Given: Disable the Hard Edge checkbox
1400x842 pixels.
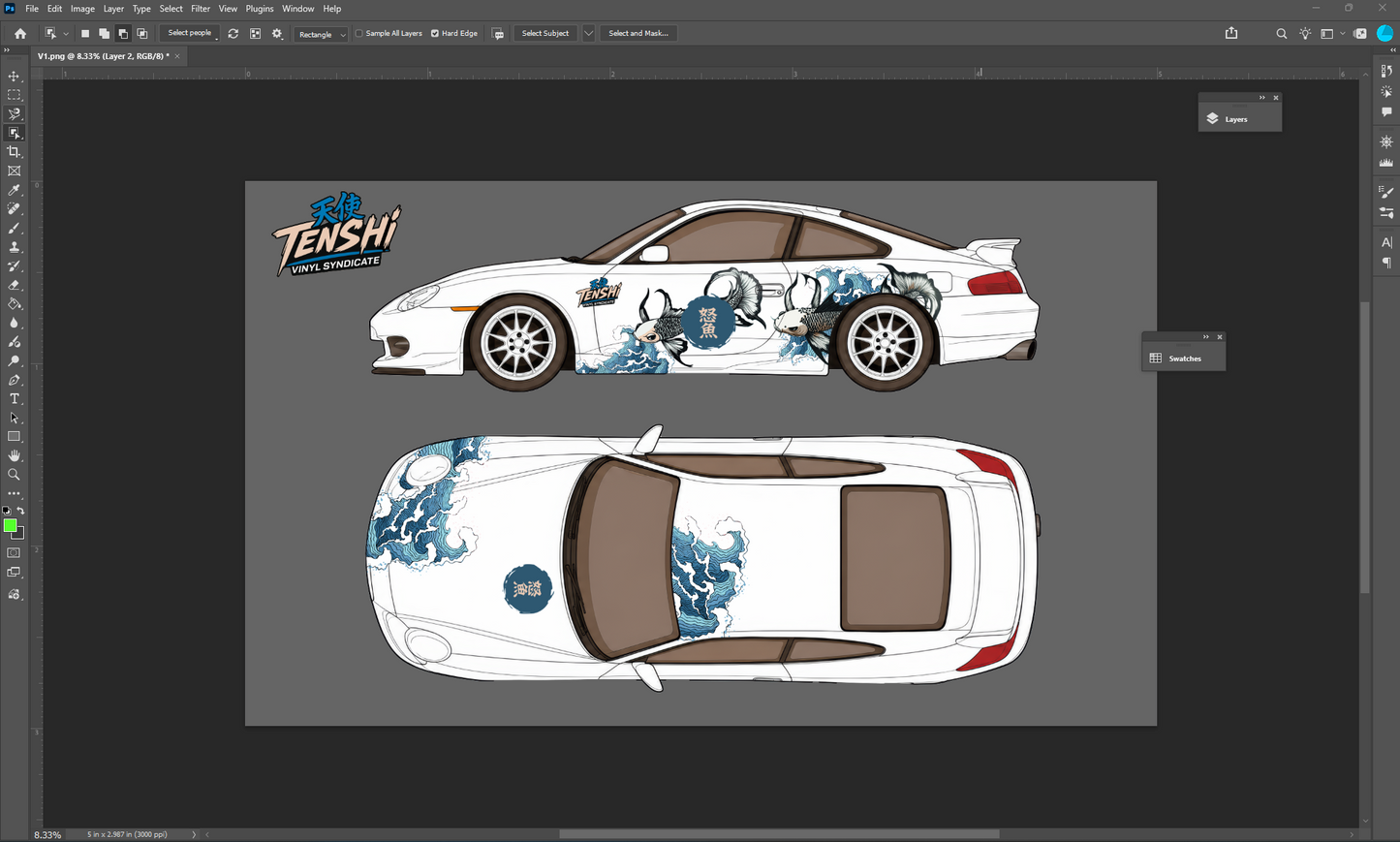Looking at the screenshot, I should tap(435, 34).
